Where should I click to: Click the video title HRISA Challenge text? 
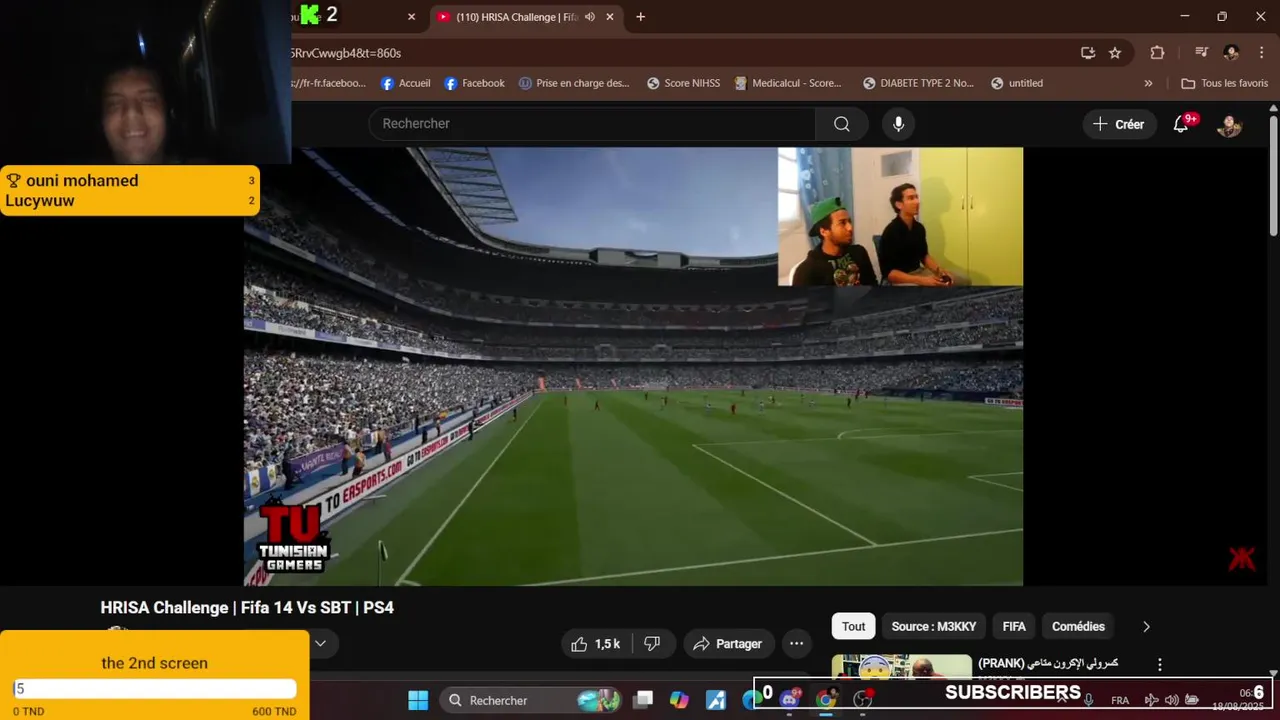pyautogui.click(x=247, y=608)
